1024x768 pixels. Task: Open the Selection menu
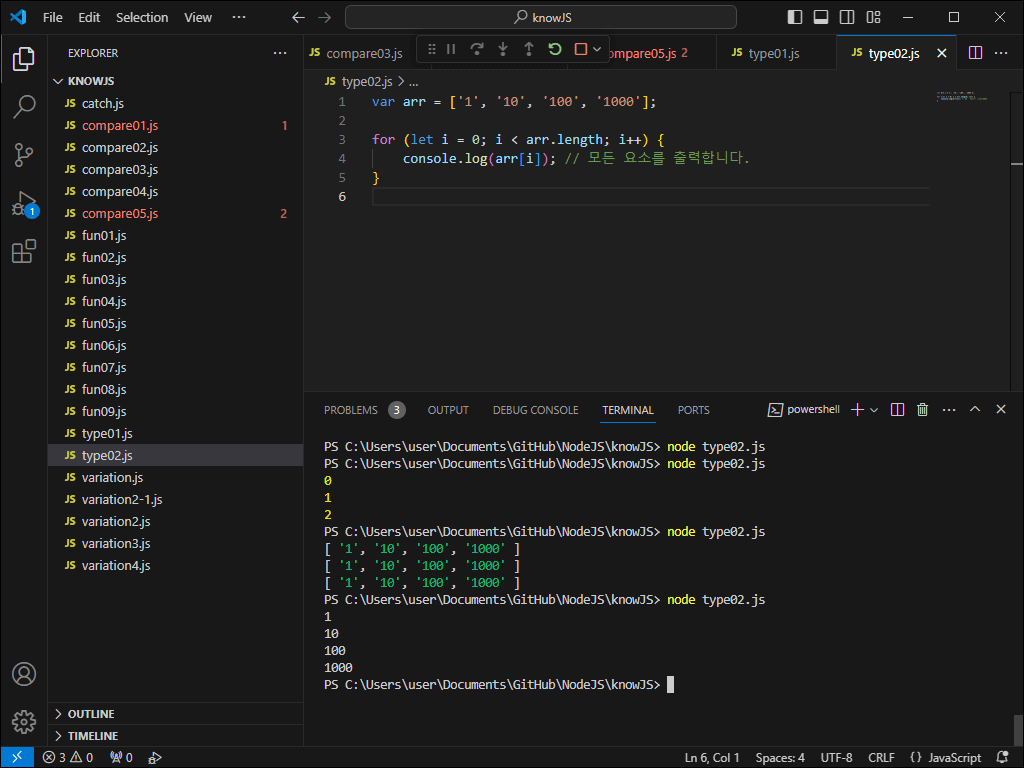[x=142, y=17]
